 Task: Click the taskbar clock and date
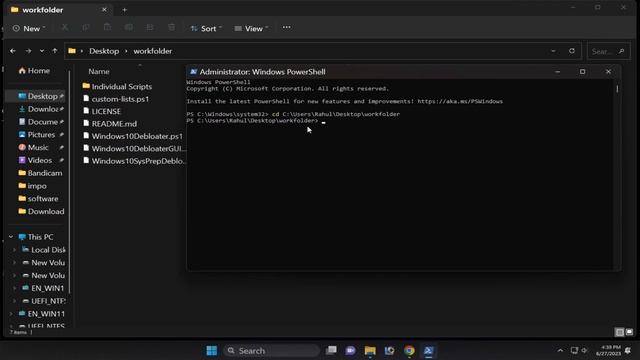tap(608, 351)
